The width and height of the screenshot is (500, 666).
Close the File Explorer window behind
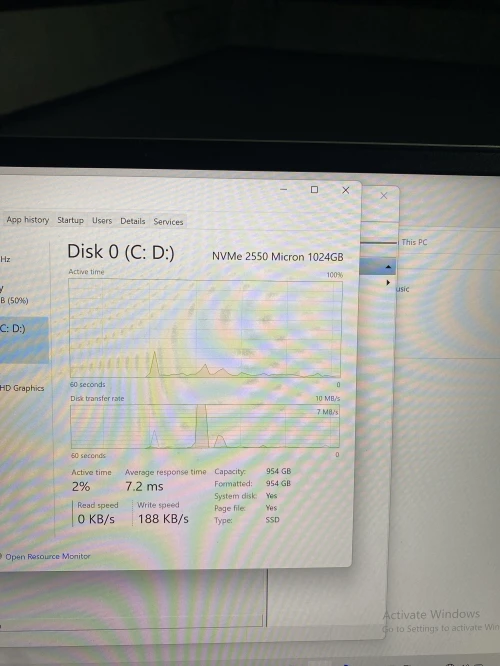click(x=384, y=195)
